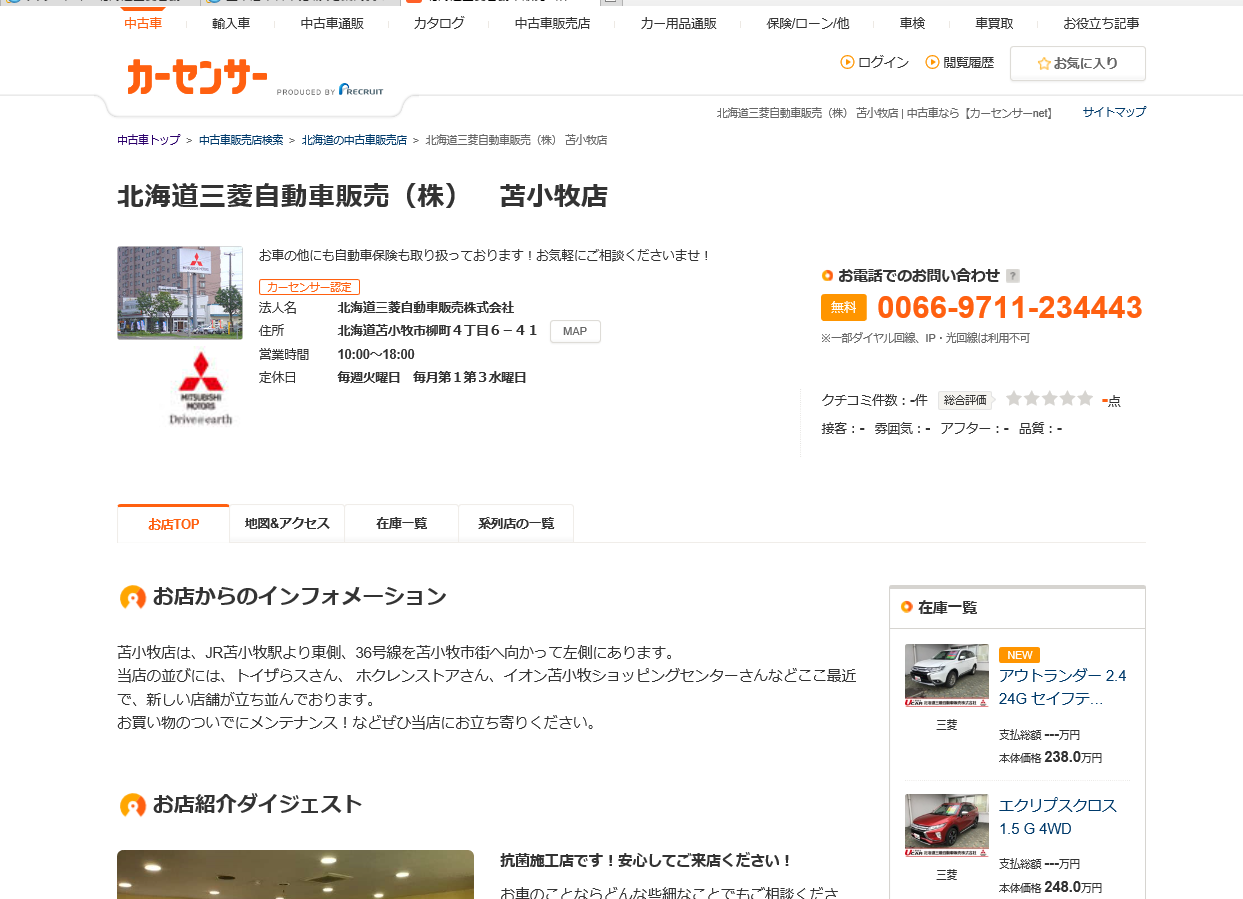Open ログイン via its arrow icon
The width and height of the screenshot is (1243, 899).
(847, 62)
